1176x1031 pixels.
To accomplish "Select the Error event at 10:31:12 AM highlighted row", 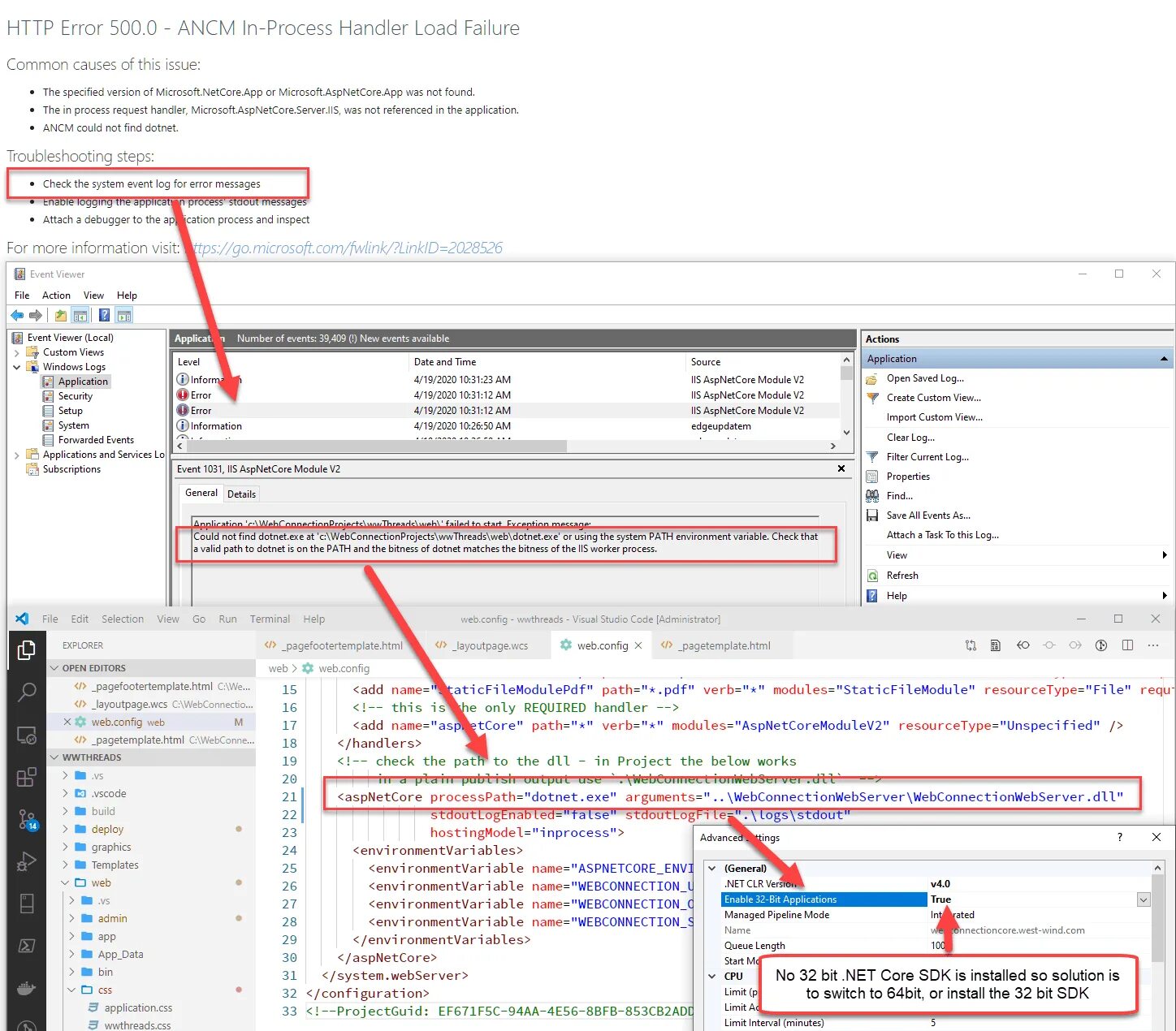I will (508, 411).
